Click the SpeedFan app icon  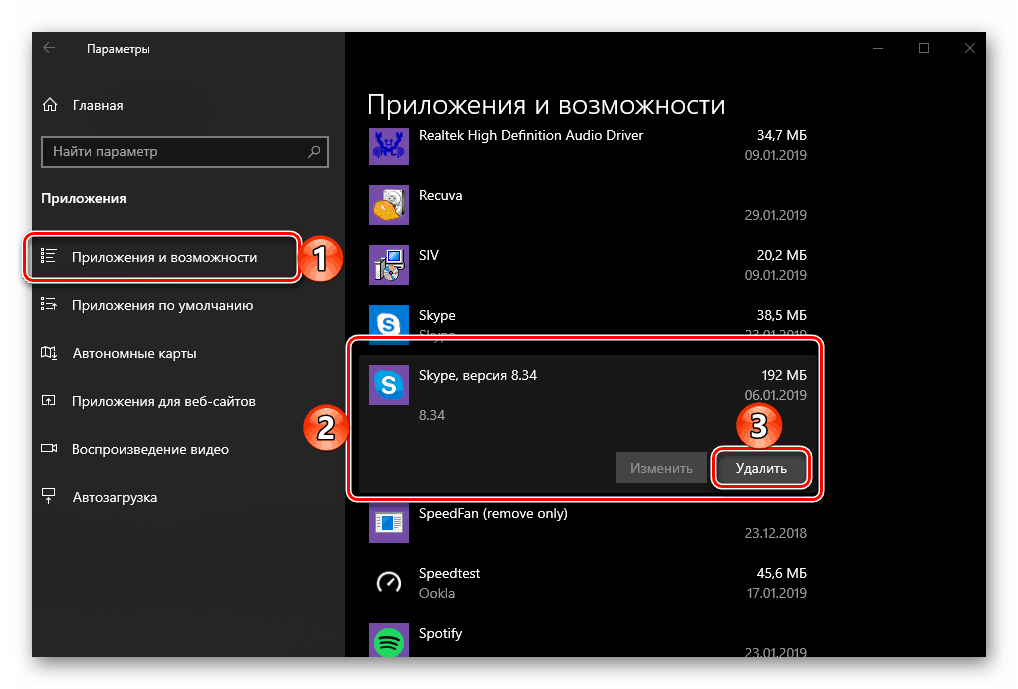[389, 523]
